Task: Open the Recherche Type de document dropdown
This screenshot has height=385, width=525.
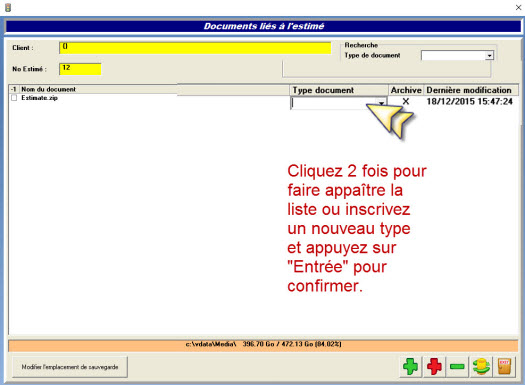Action: 490,56
